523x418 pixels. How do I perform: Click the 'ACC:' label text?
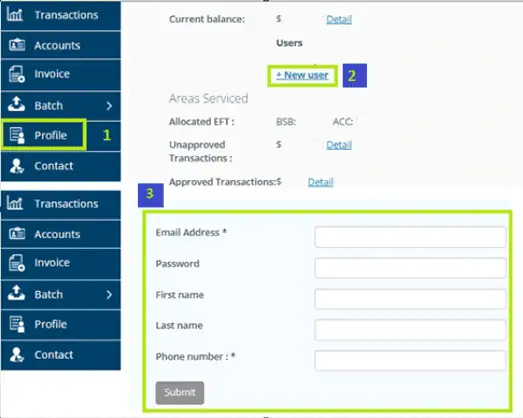343,122
